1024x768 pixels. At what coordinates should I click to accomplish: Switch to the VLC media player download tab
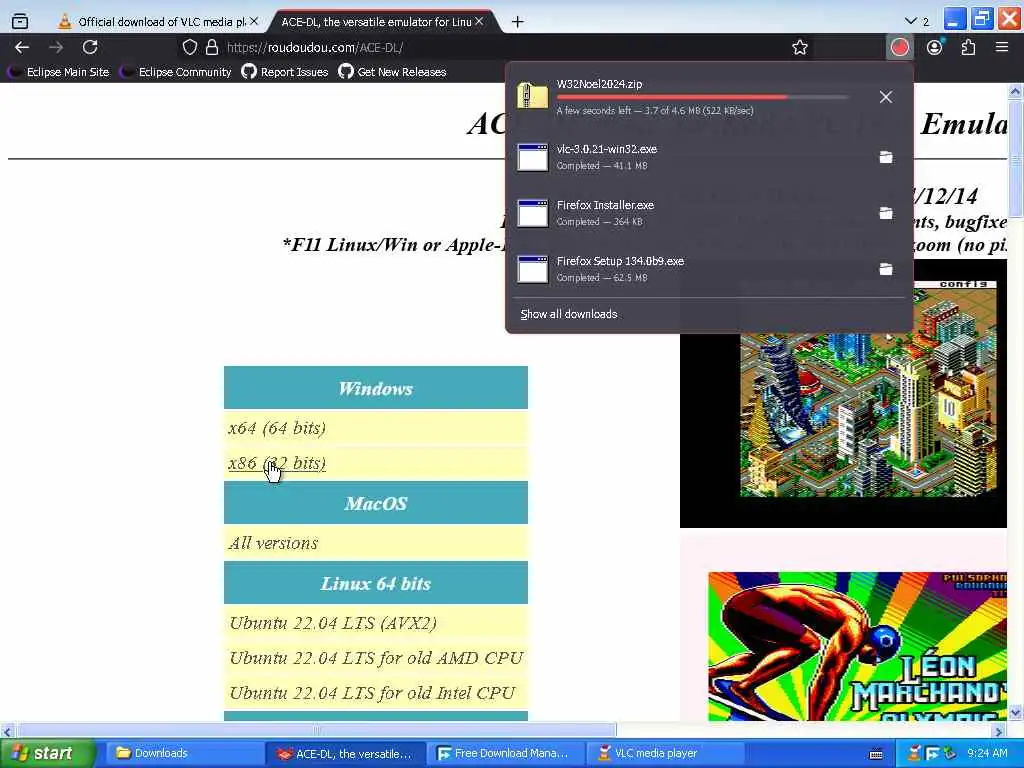point(157,22)
